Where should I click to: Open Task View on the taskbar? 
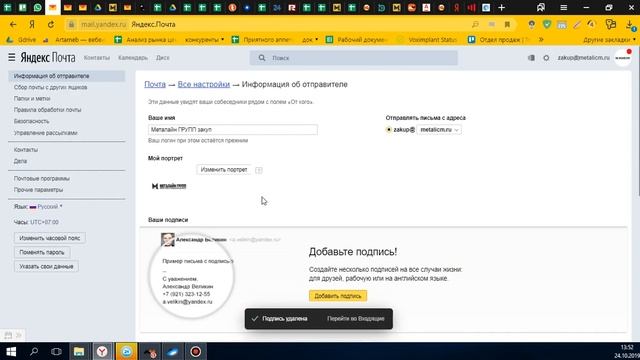[x=56, y=351]
